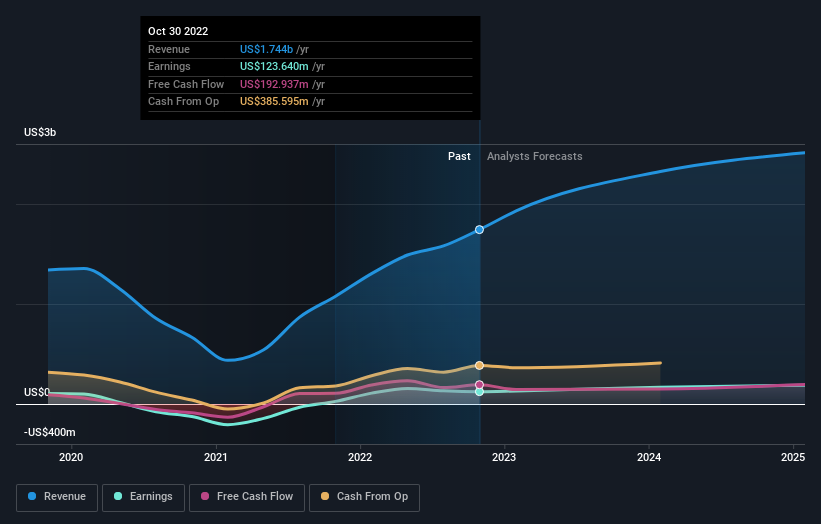Toggle the Free Cash Flow legend button
This screenshot has width=821, height=524.
tap(247, 497)
